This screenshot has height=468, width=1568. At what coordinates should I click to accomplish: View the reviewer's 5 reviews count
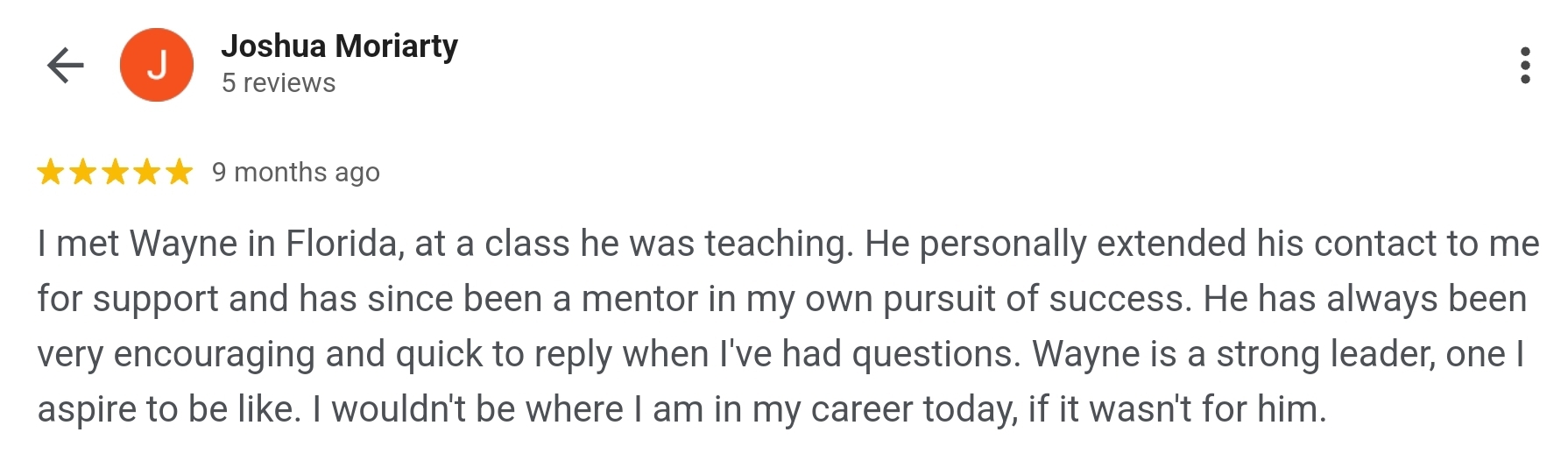279,83
